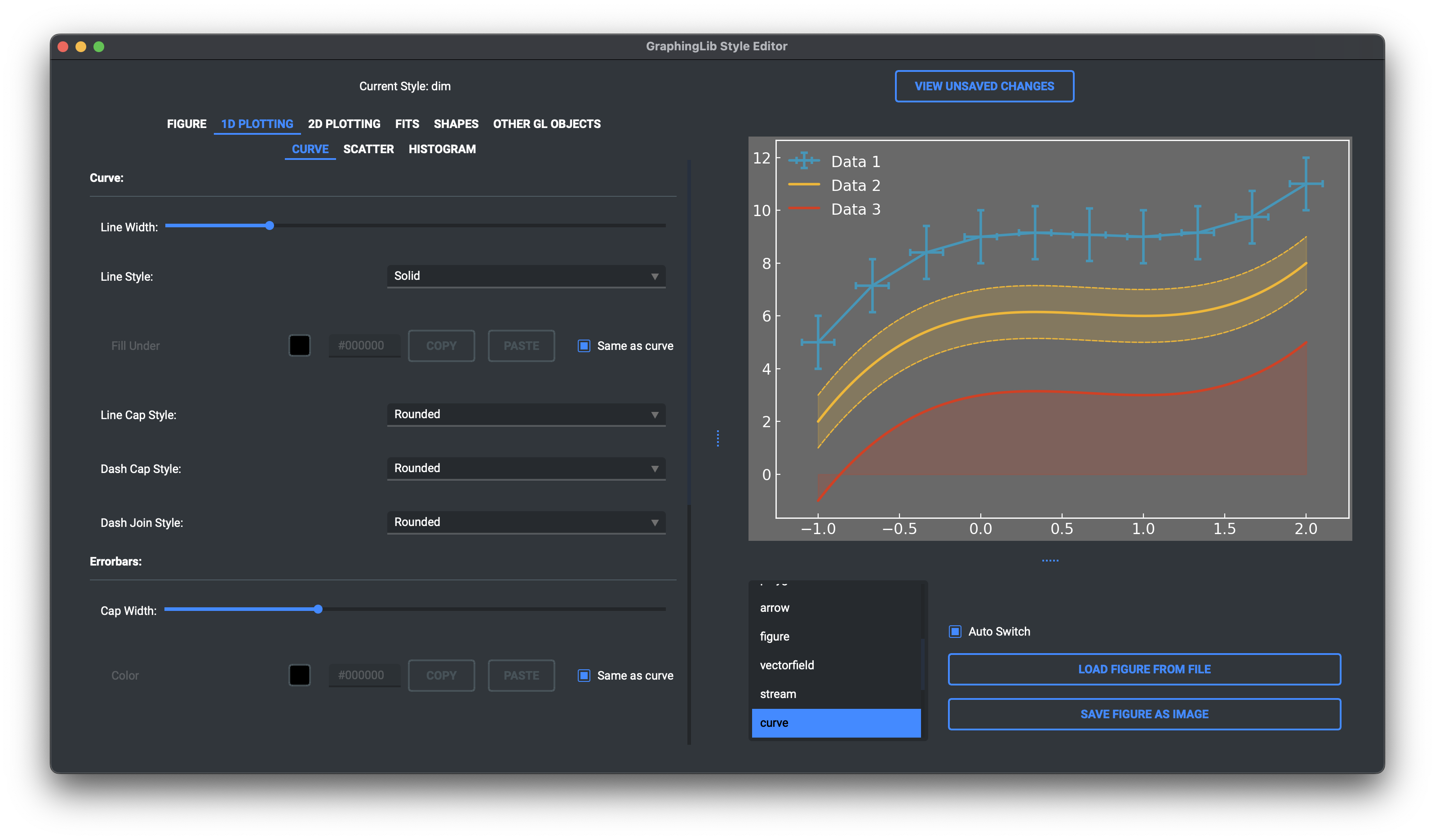Click the Cap Width slider handle
This screenshot has width=1435, height=840.
point(319,609)
